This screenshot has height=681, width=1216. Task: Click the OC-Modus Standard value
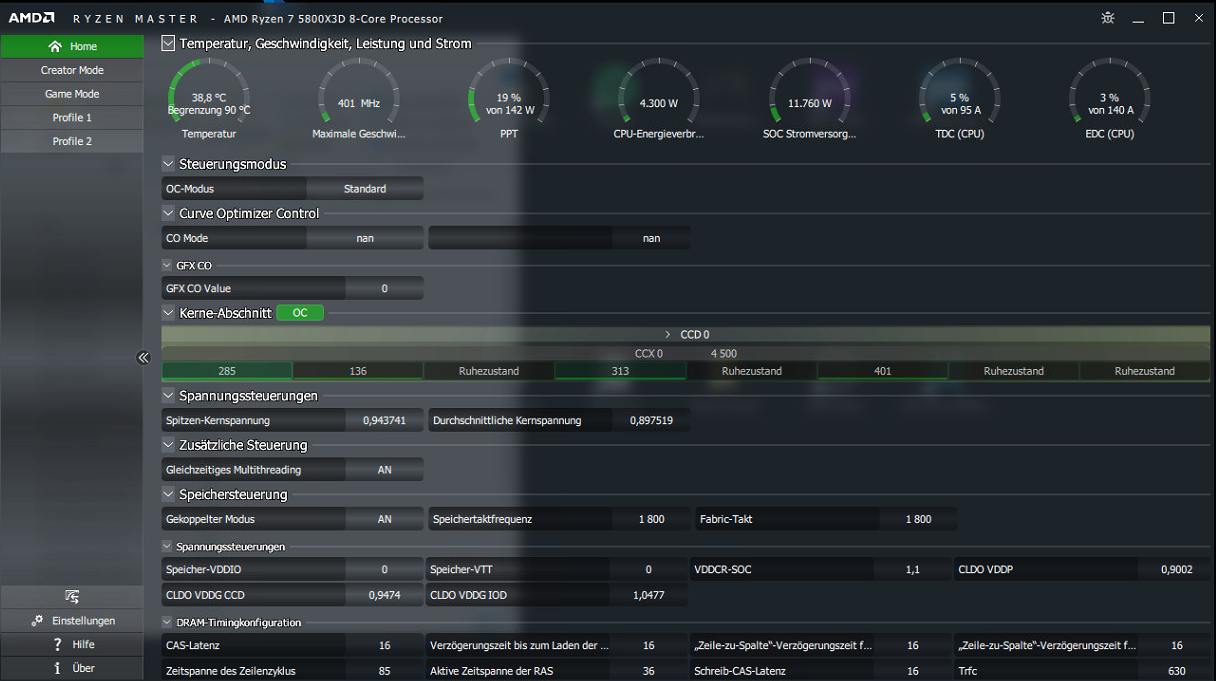[x=365, y=188]
